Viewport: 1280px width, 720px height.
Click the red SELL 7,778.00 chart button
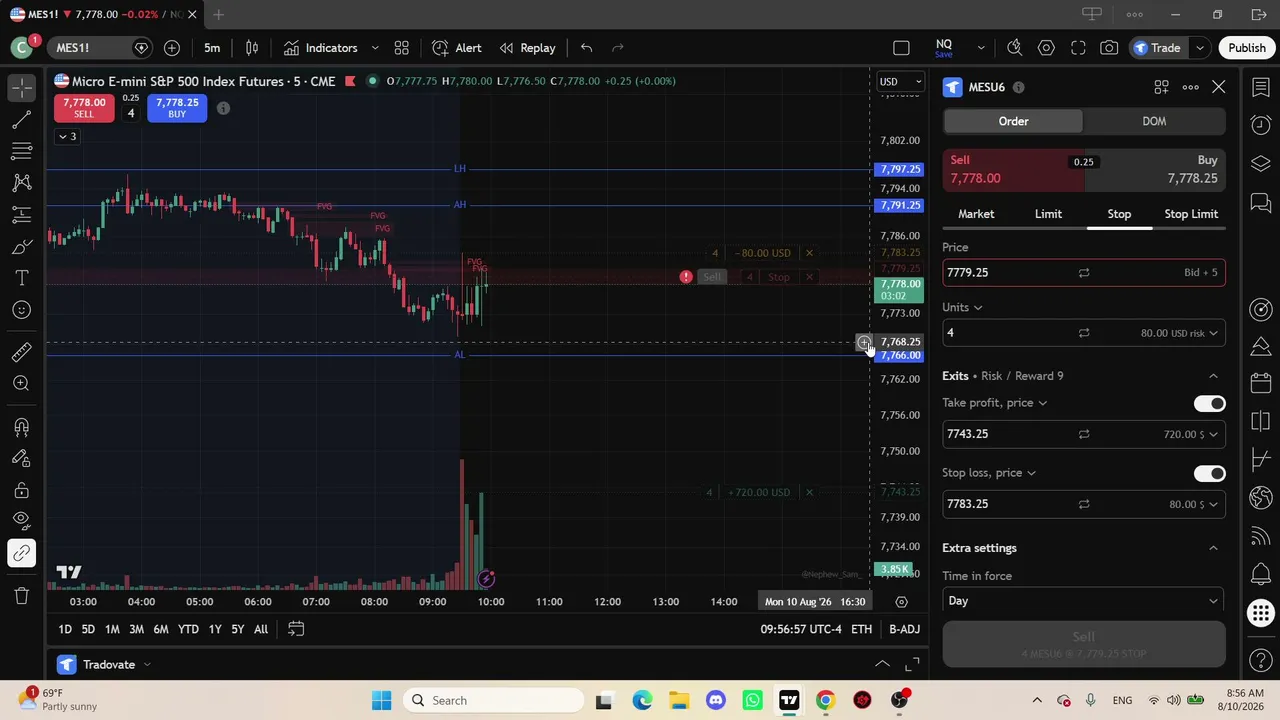pos(84,108)
